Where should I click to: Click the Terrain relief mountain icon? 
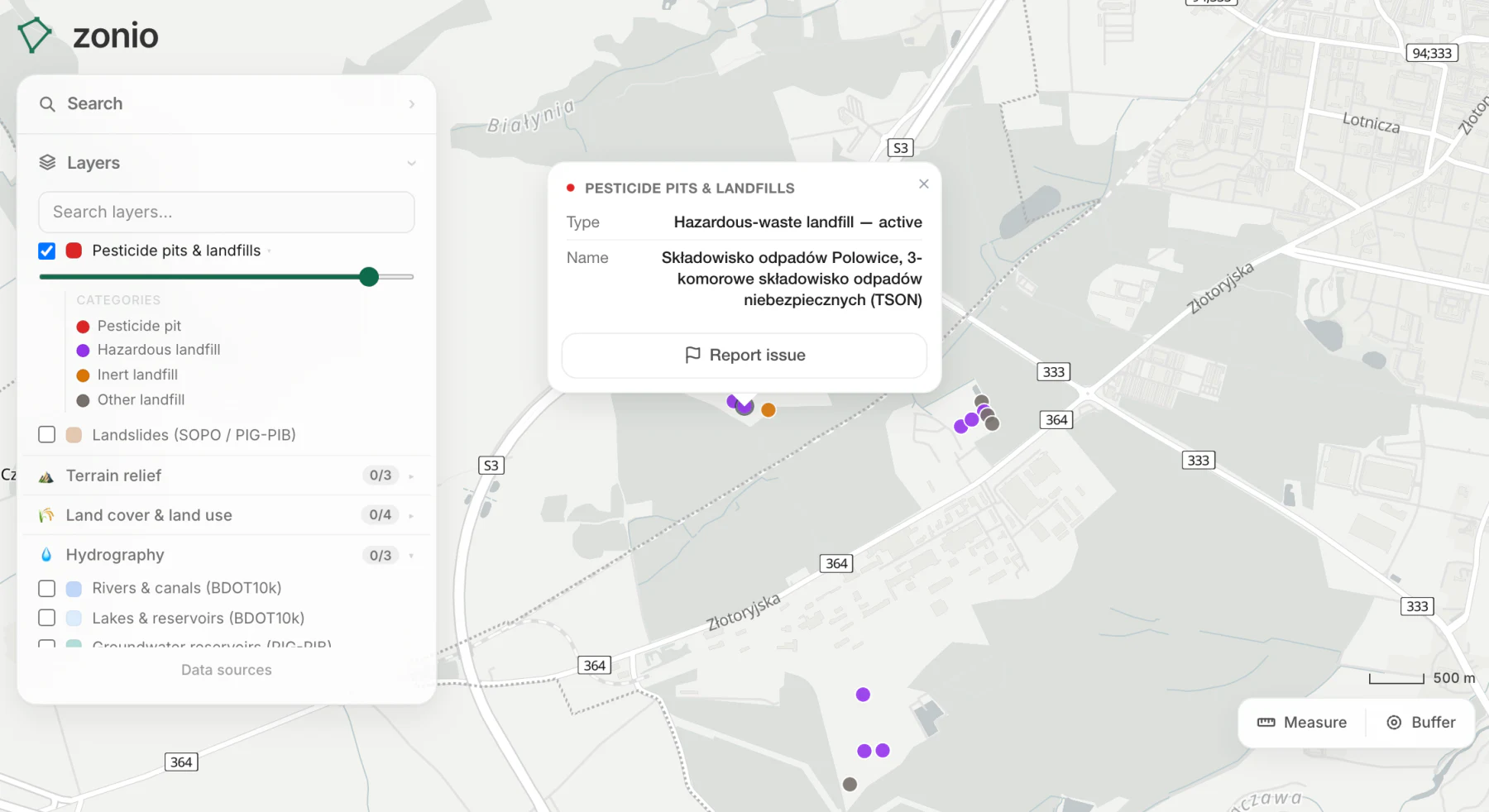(46, 476)
